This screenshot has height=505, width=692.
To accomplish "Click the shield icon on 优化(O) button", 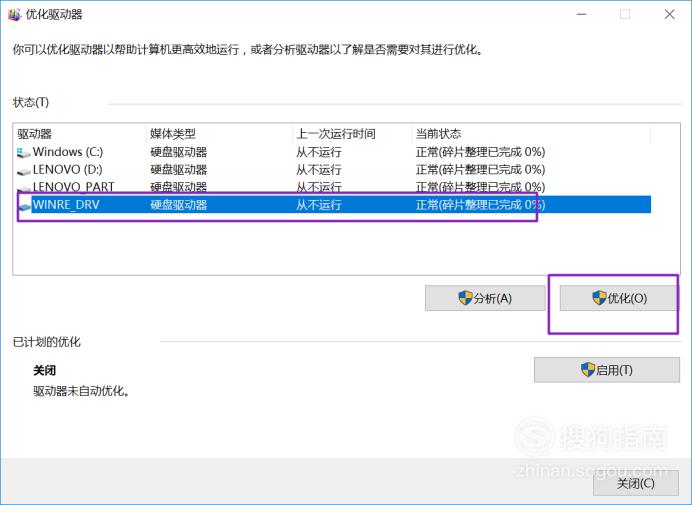I will (599, 298).
